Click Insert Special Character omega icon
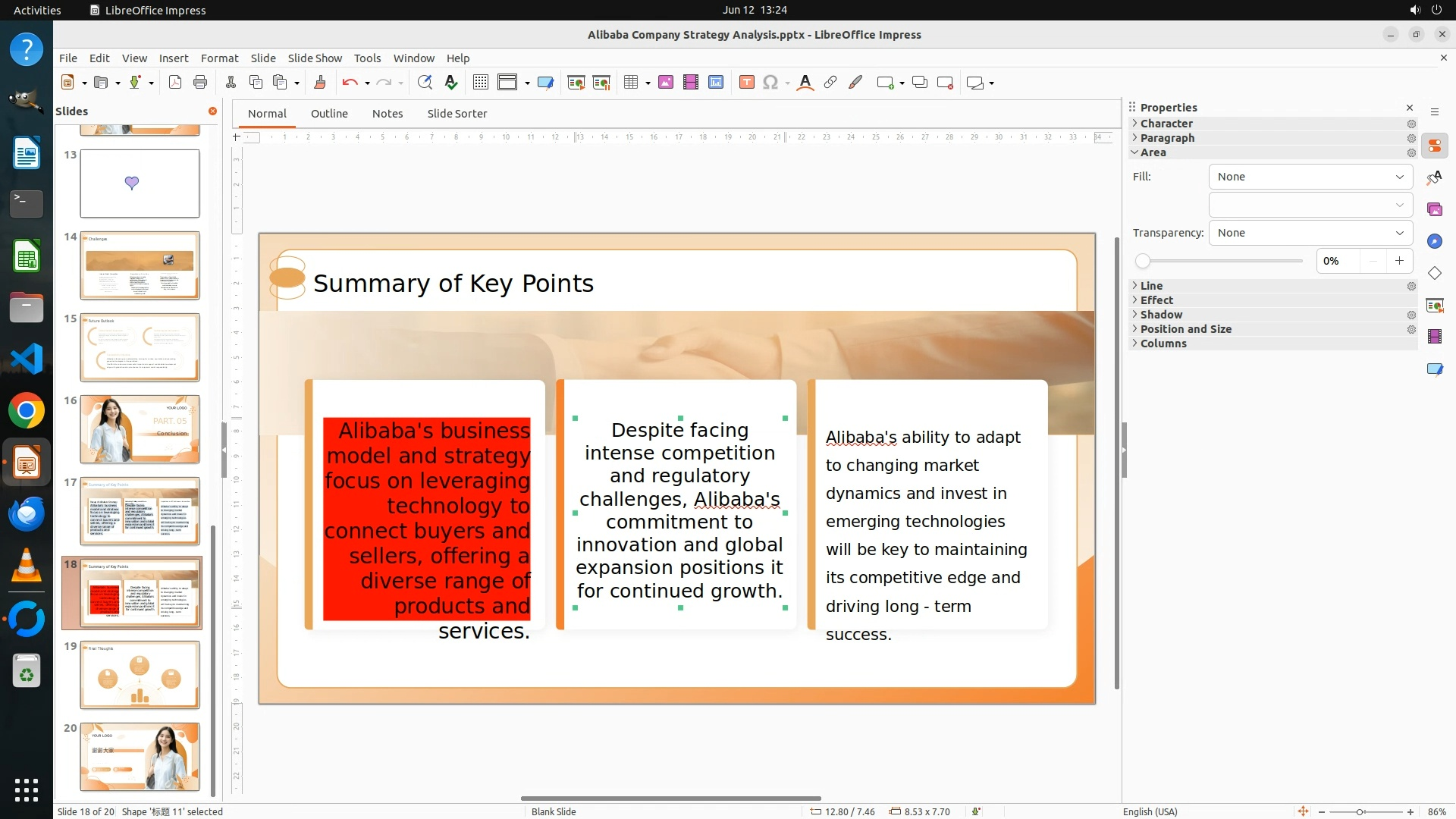Viewport: 1456px width, 819px height. point(770,83)
